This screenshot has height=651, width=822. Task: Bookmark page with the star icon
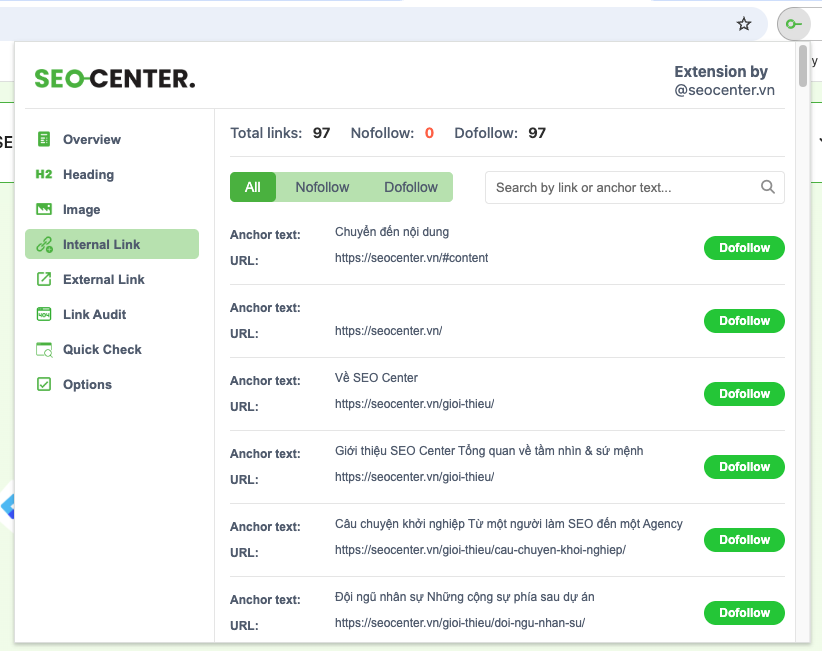click(x=743, y=24)
